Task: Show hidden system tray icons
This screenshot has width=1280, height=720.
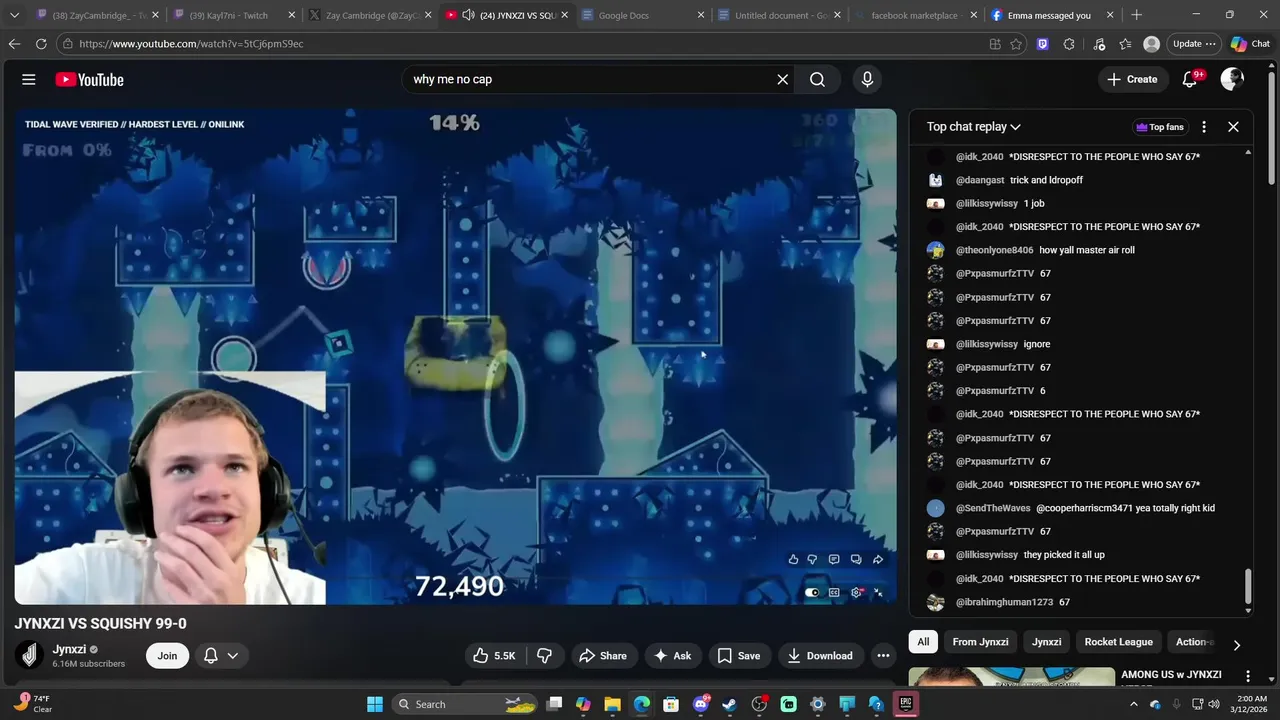Action: [x=1133, y=704]
